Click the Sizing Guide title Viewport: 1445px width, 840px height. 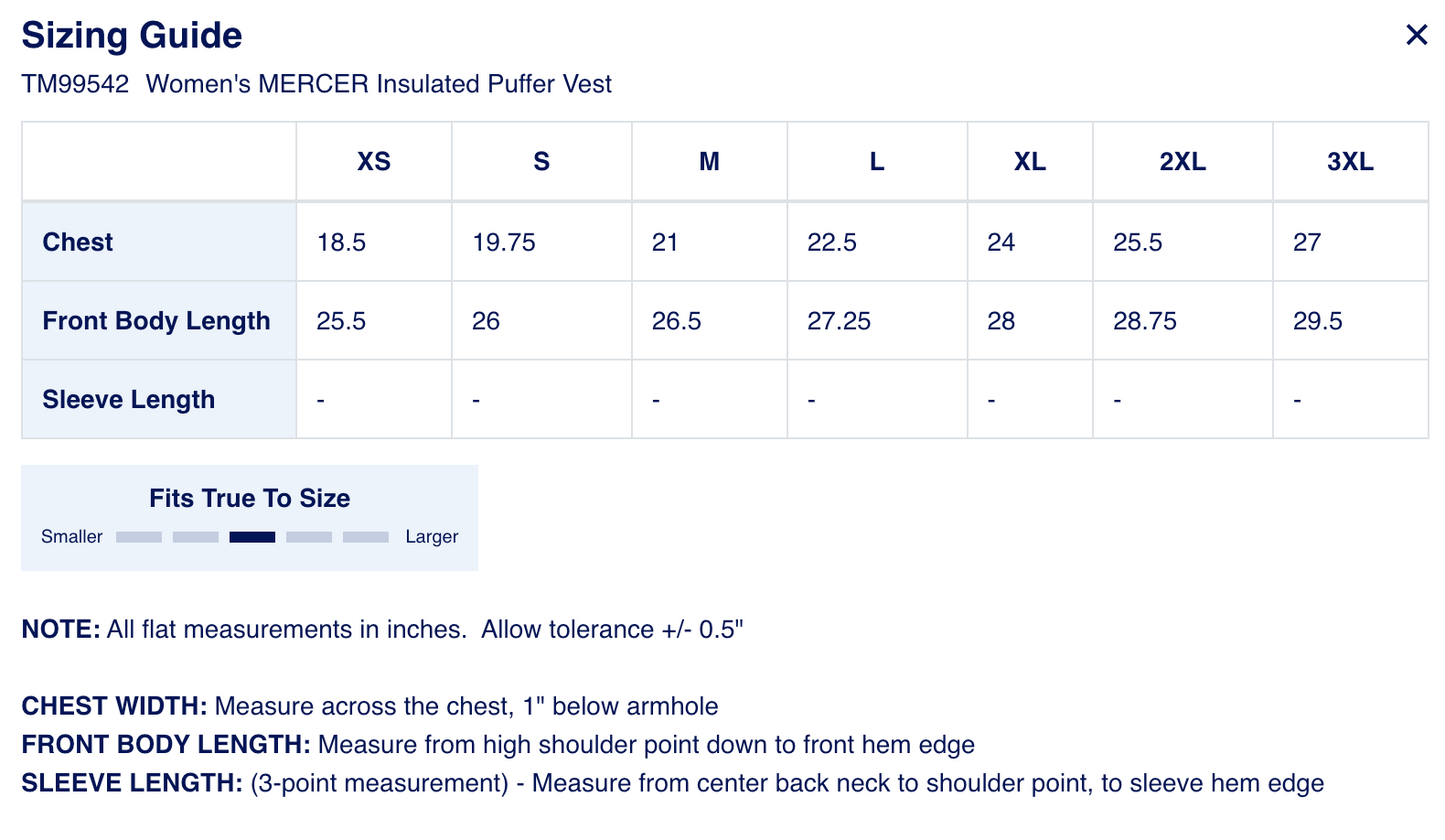[x=132, y=36]
